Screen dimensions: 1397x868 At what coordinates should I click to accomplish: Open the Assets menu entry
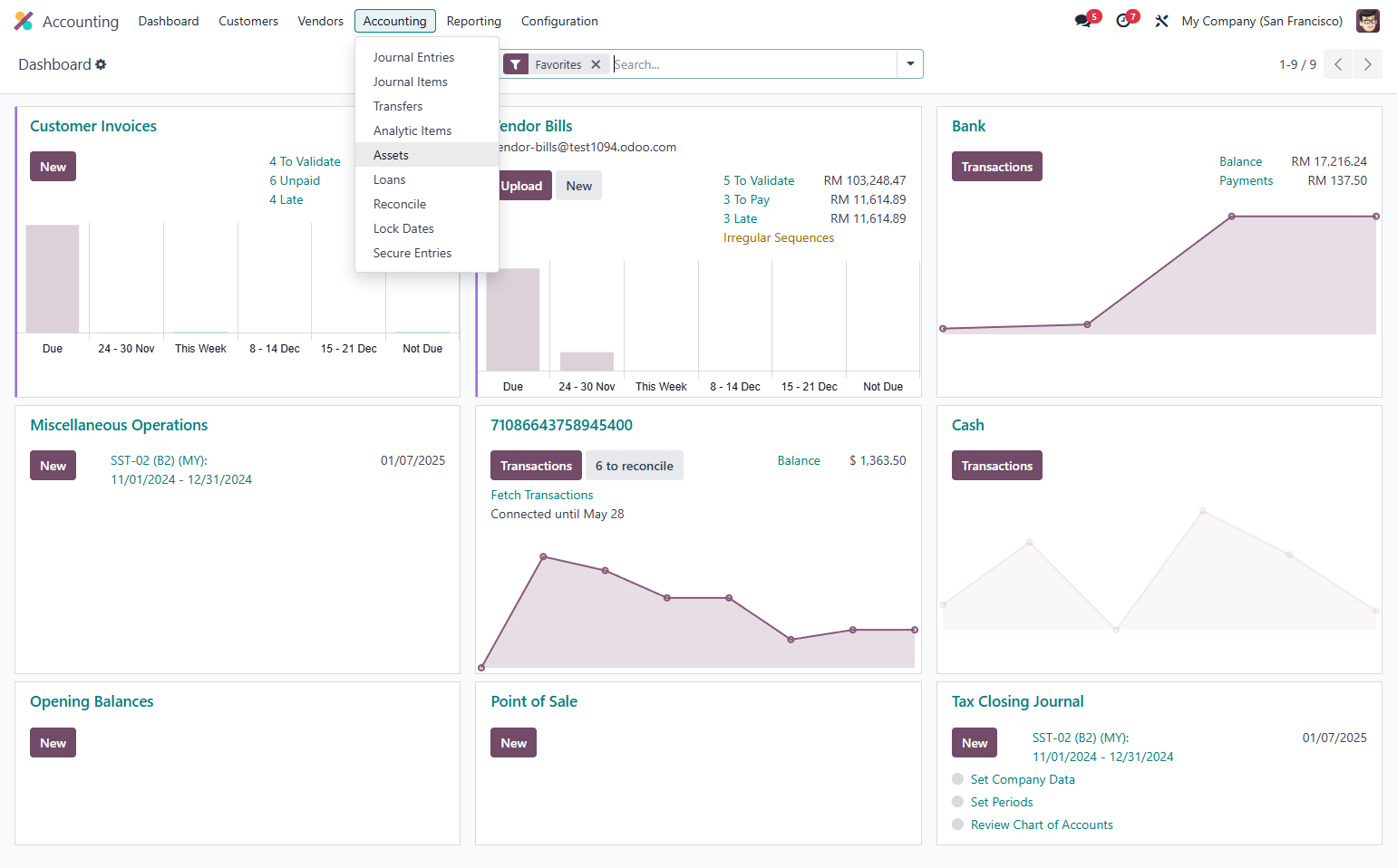[427, 155]
